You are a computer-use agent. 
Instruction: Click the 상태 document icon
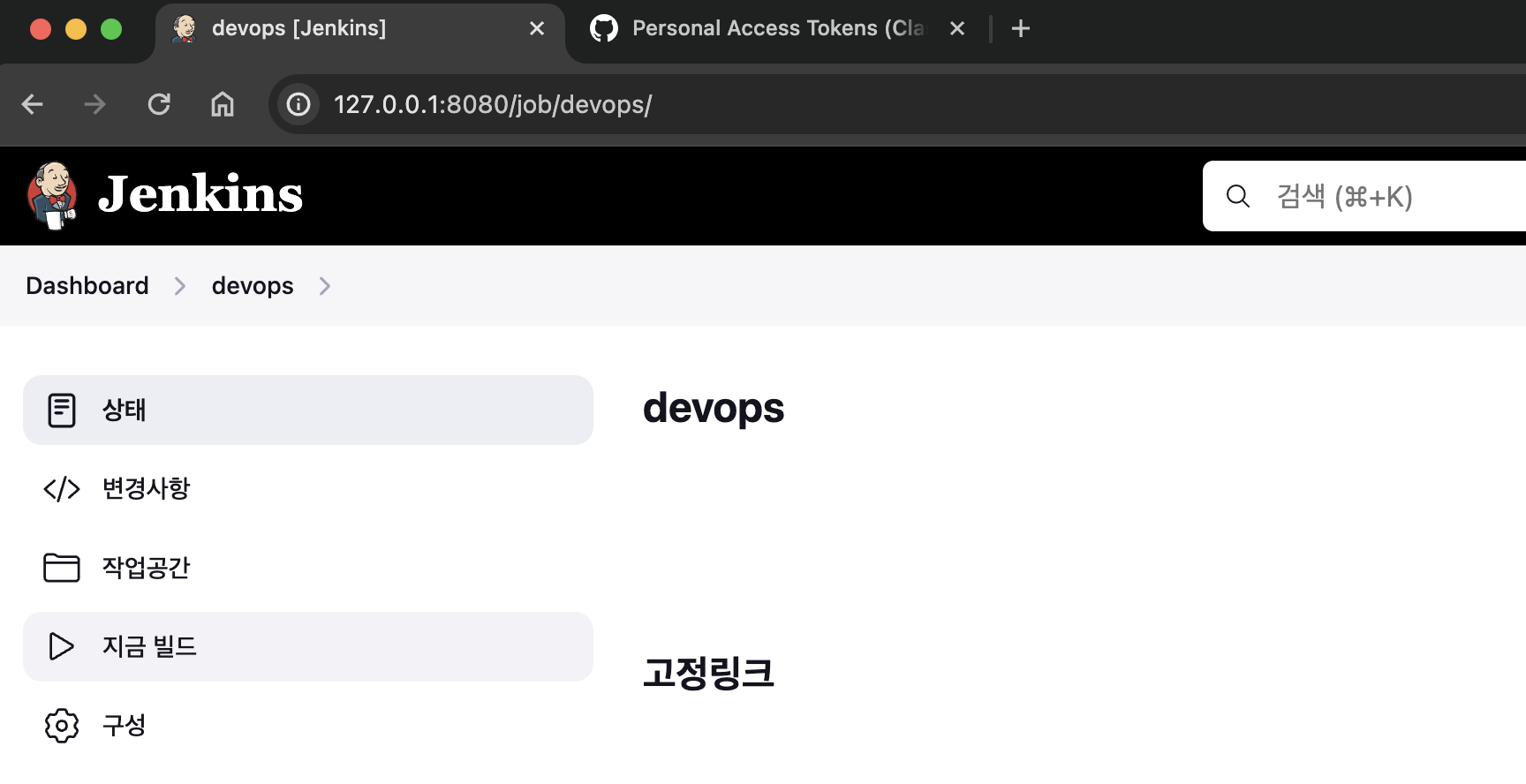pyautogui.click(x=62, y=410)
